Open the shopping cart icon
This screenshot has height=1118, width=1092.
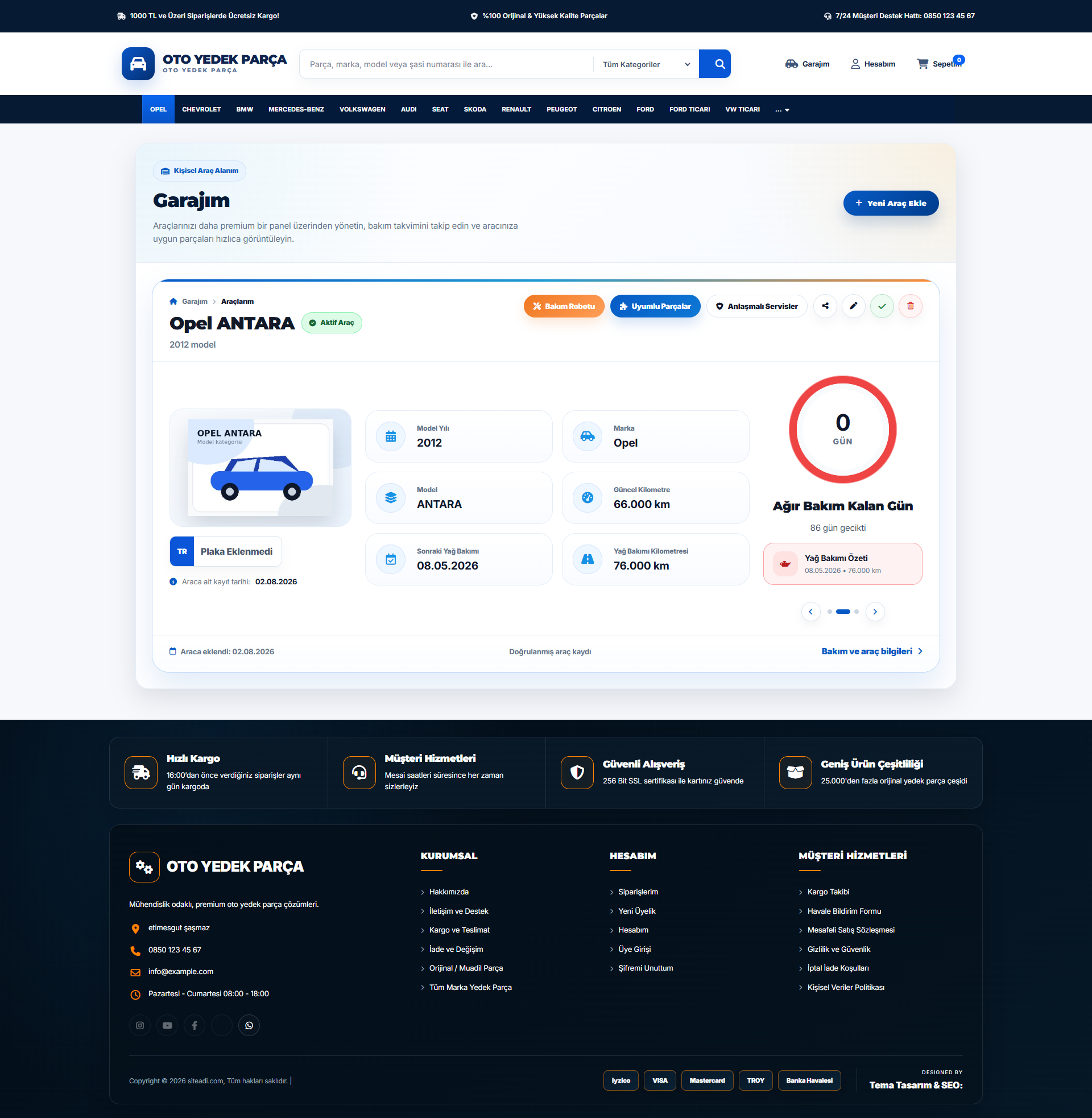pos(923,64)
